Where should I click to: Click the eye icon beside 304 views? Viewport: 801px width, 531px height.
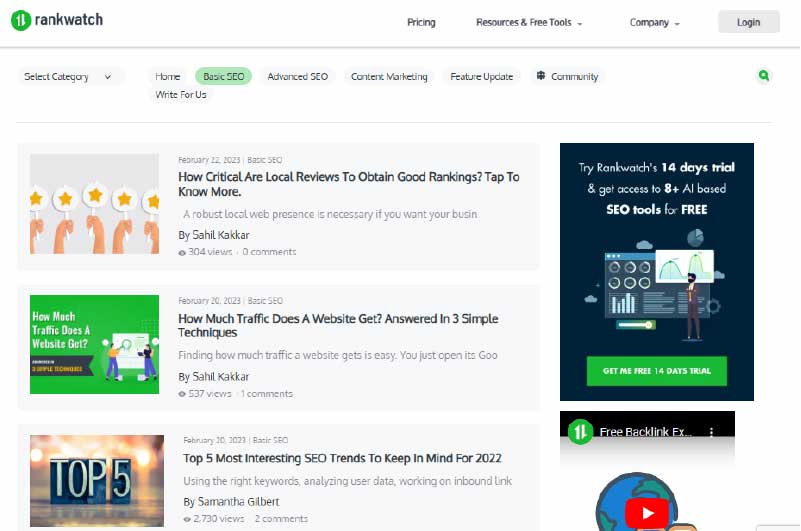(x=182, y=252)
